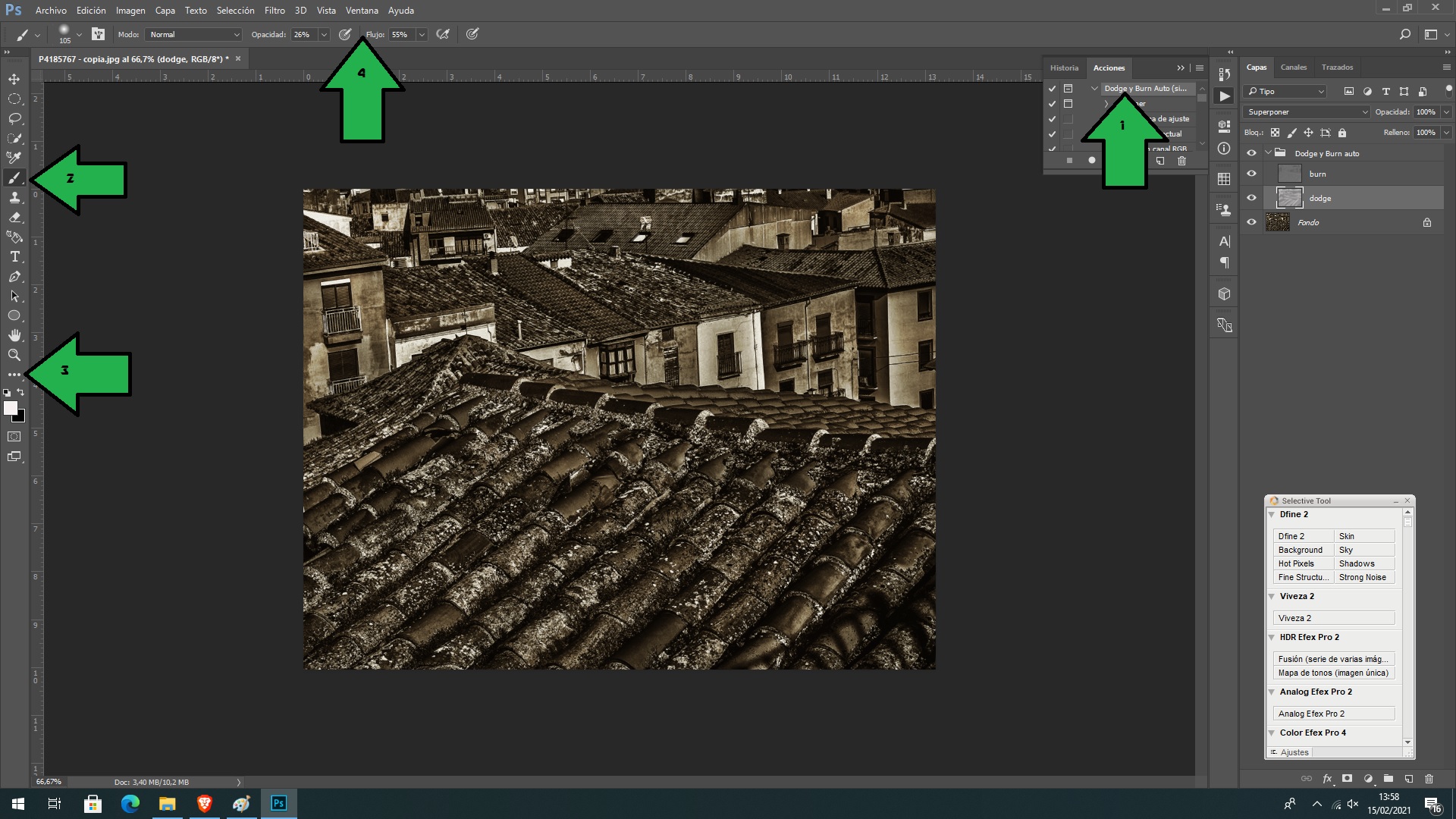Lock all with padlock icon in Bloq row
This screenshot has width=1456, height=819.
[x=1342, y=133]
